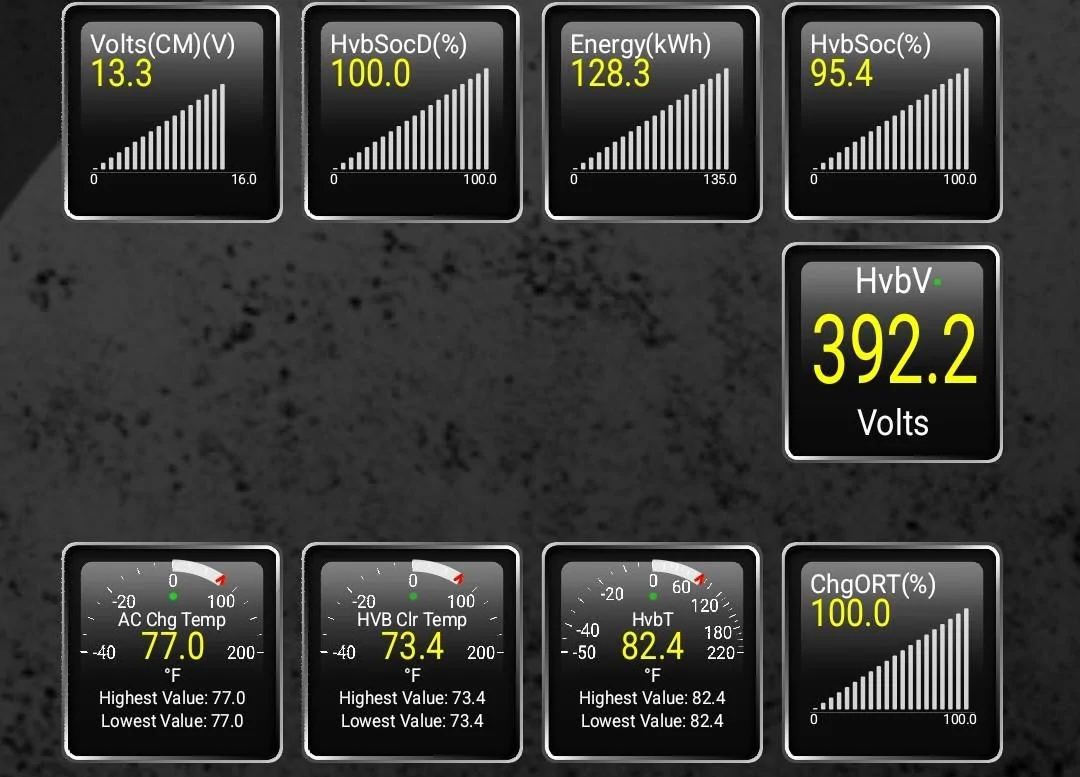
Task: Click the 135.0 max scale label
Action: (x=720, y=179)
